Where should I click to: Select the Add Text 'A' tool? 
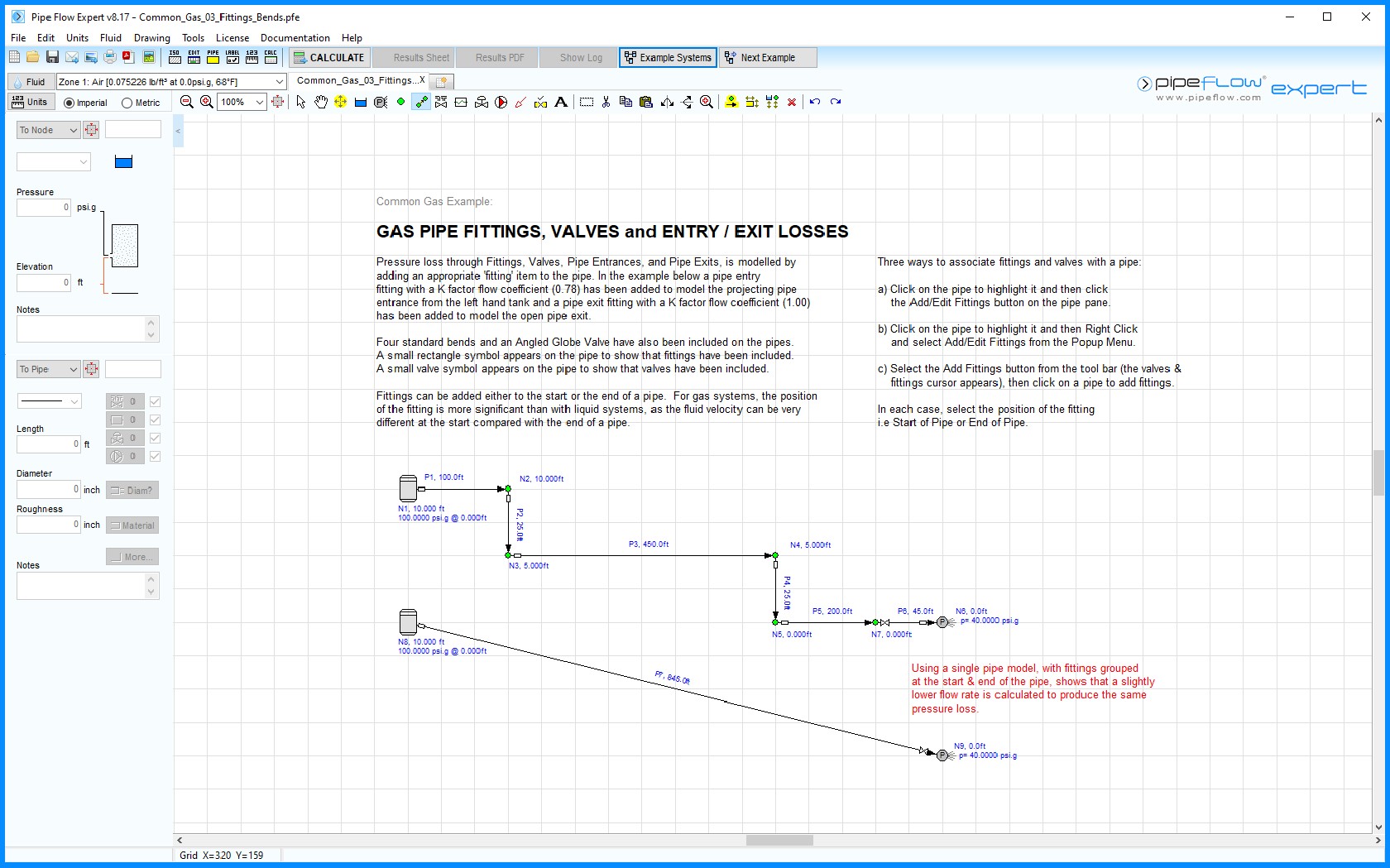coord(561,102)
